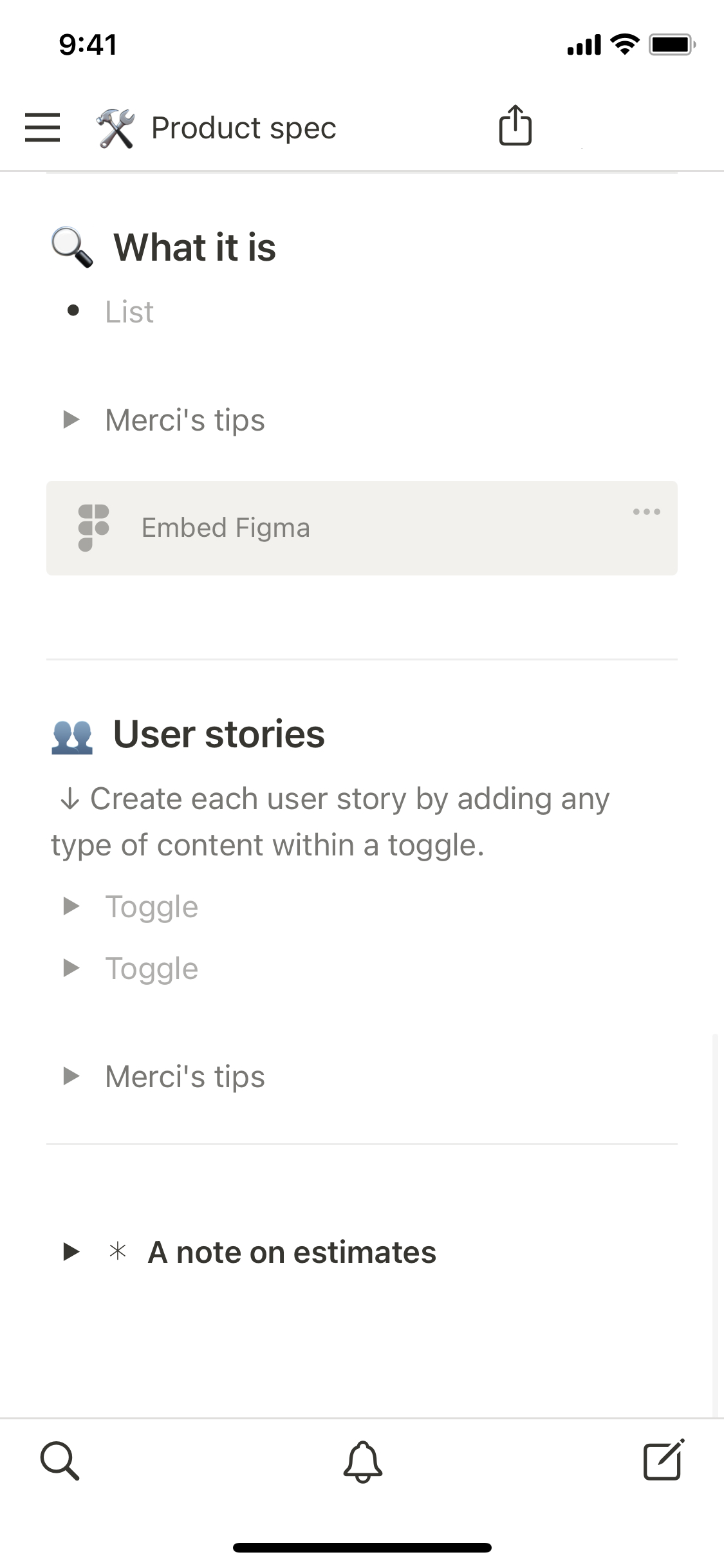
Task: Expand the first empty Toggle block
Action: click(x=71, y=907)
